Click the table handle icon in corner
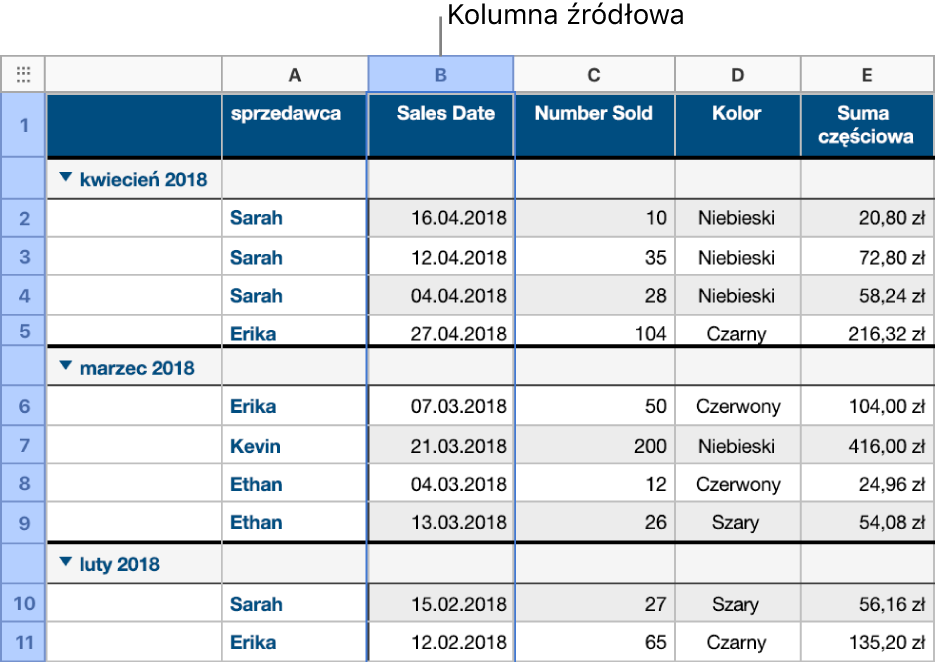This screenshot has height=662, width=935. [24, 74]
